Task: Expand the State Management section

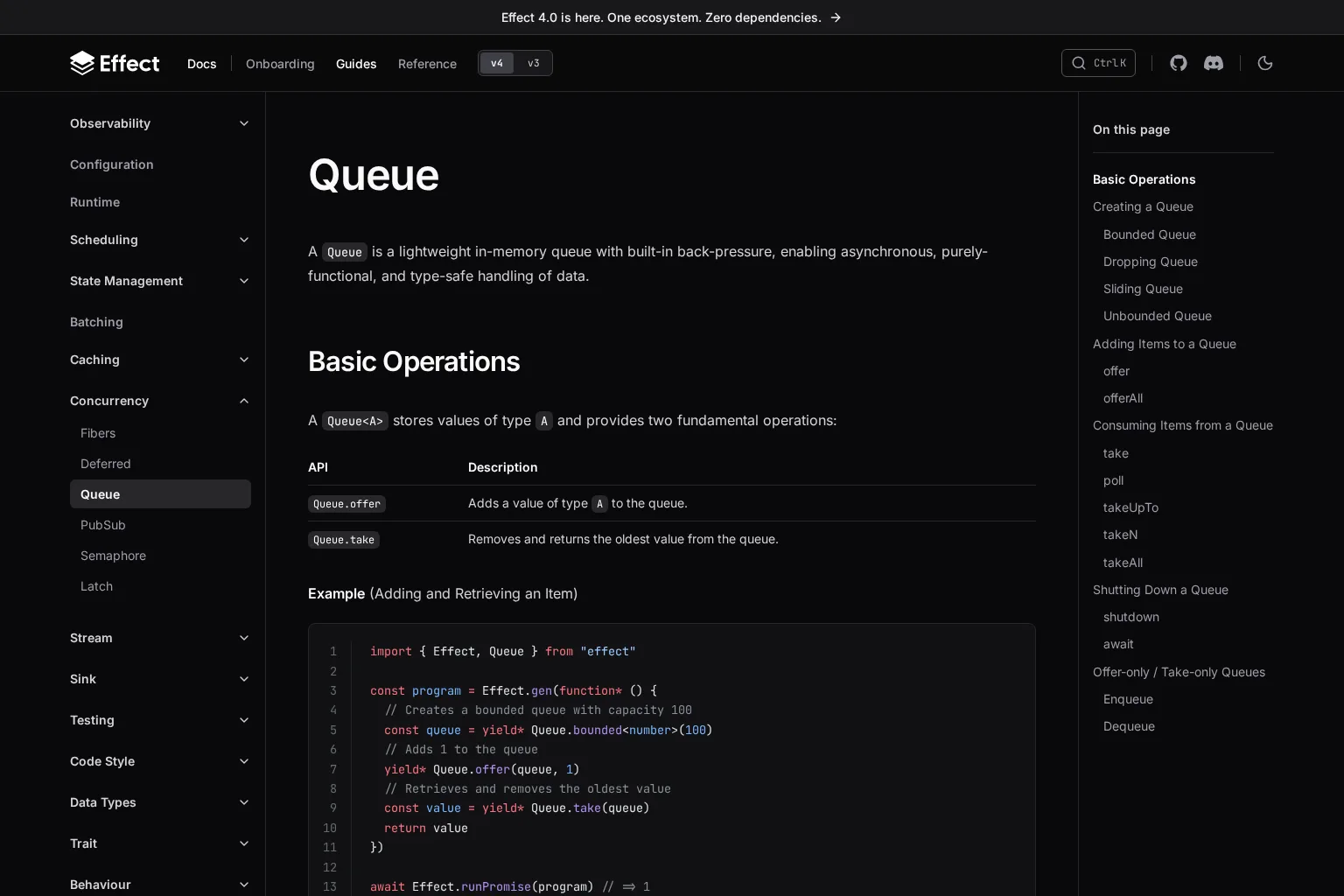Action: [x=160, y=281]
